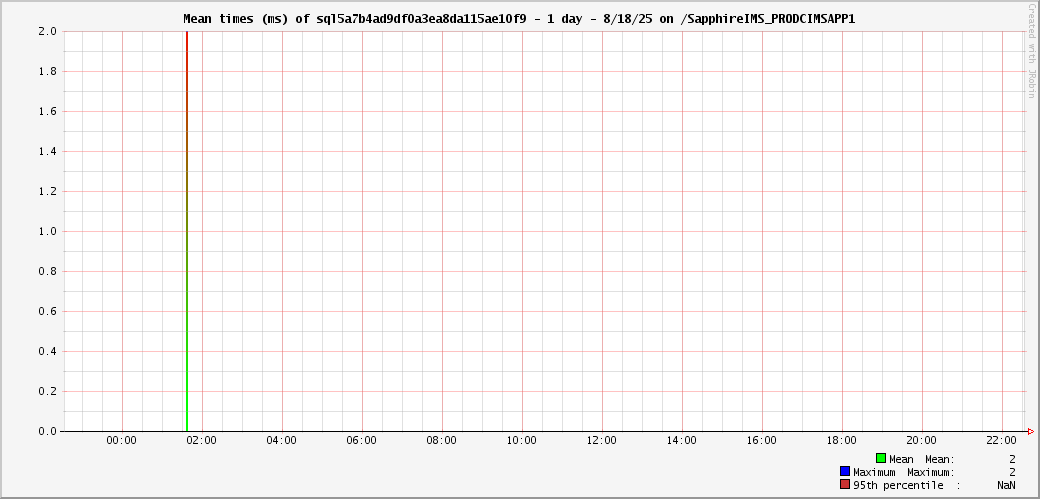This screenshot has height=499, width=1040.
Task: Click the blue Maximum legend swatch
Action: (x=845, y=472)
